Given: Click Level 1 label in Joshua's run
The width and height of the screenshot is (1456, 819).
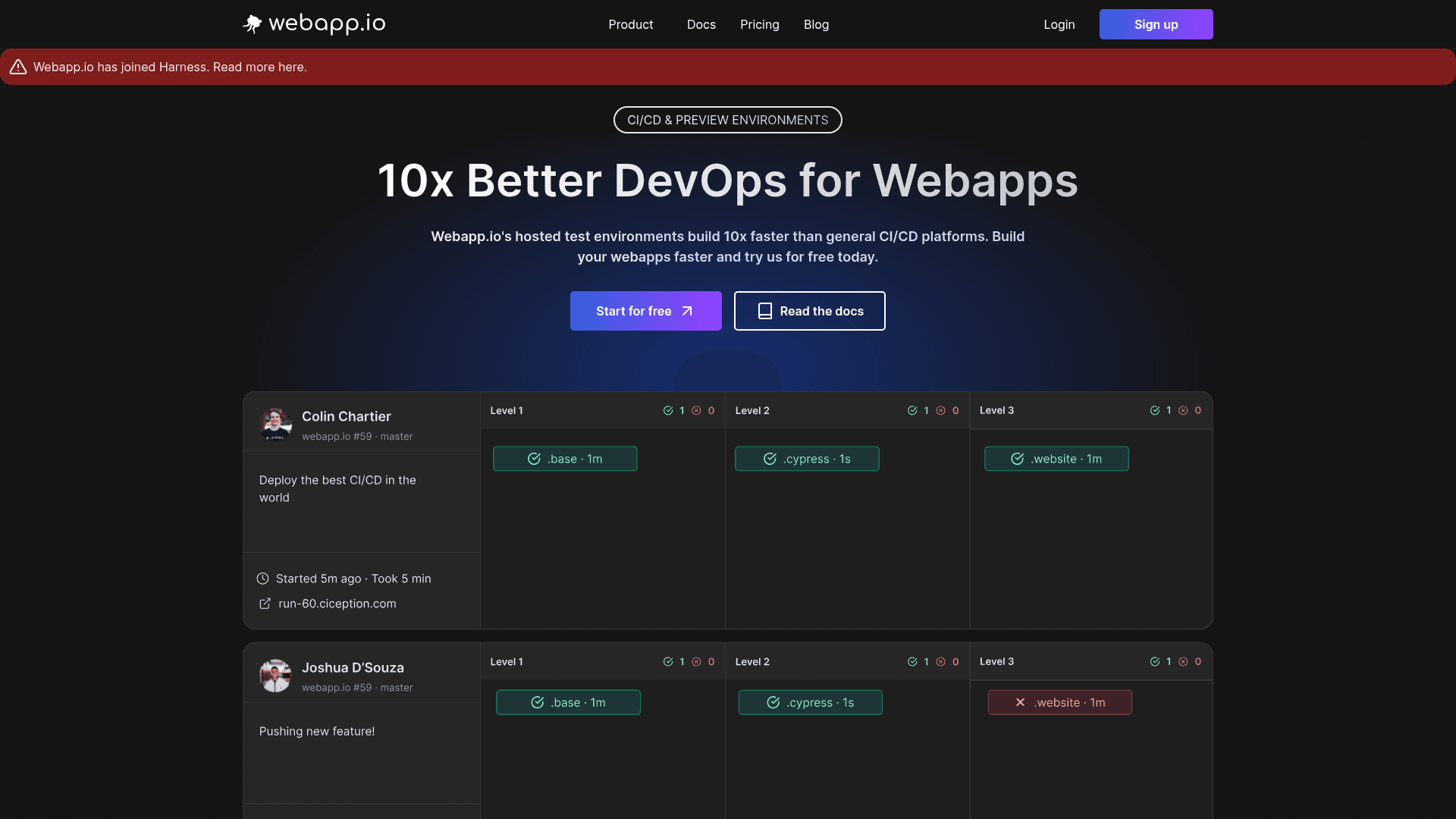Looking at the screenshot, I should pyautogui.click(x=507, y=661).
